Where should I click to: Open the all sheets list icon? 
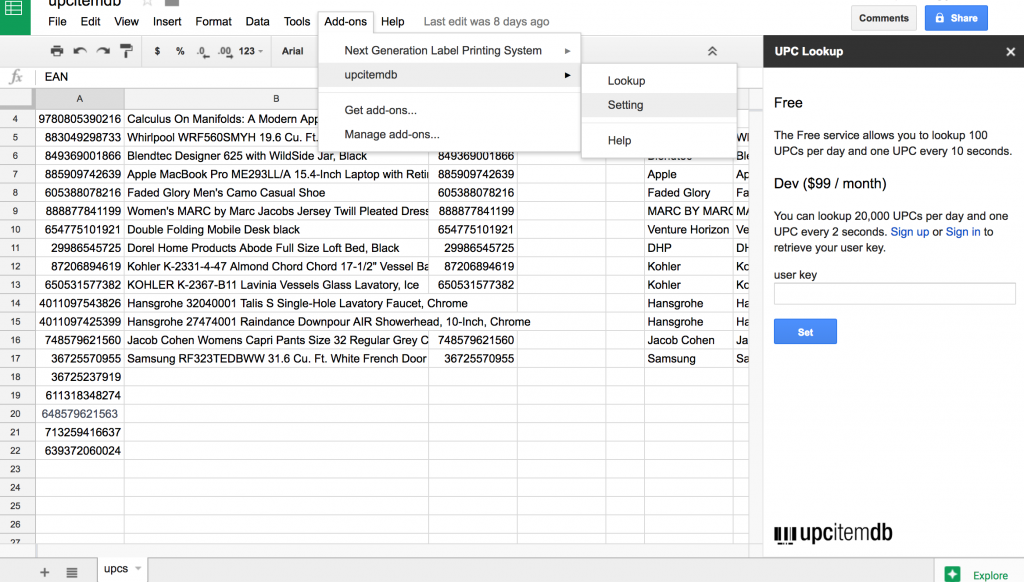pos(72,572)
